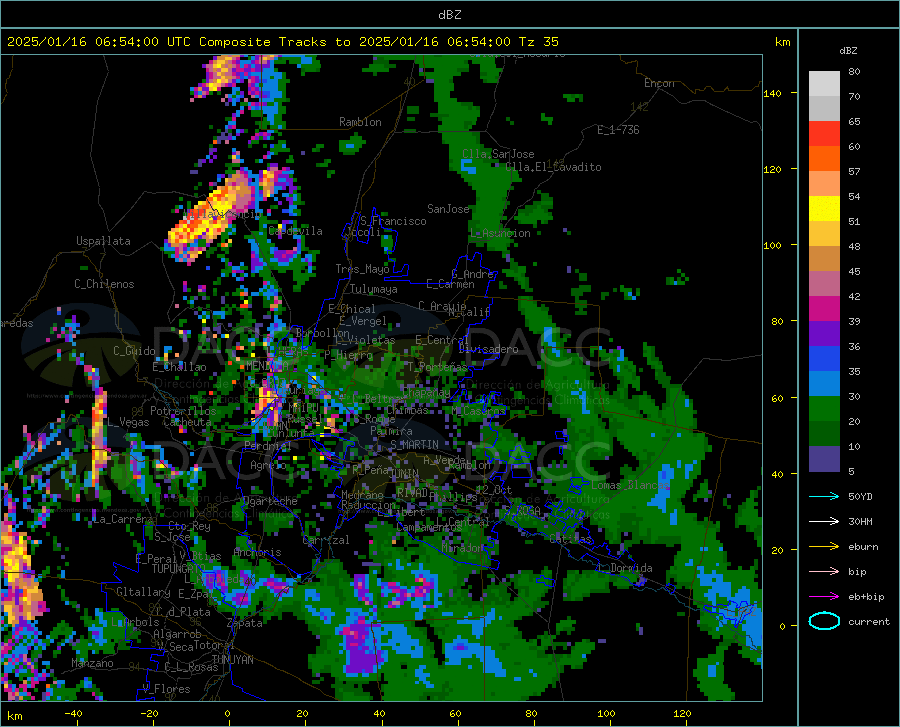Click the 'eb+bip' legend label
900x727 pixels.
pyautogui.click(x=866, y=597)
